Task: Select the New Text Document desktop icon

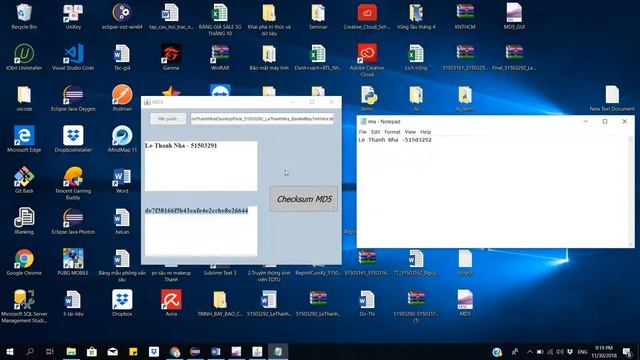Action: point(612,98)
